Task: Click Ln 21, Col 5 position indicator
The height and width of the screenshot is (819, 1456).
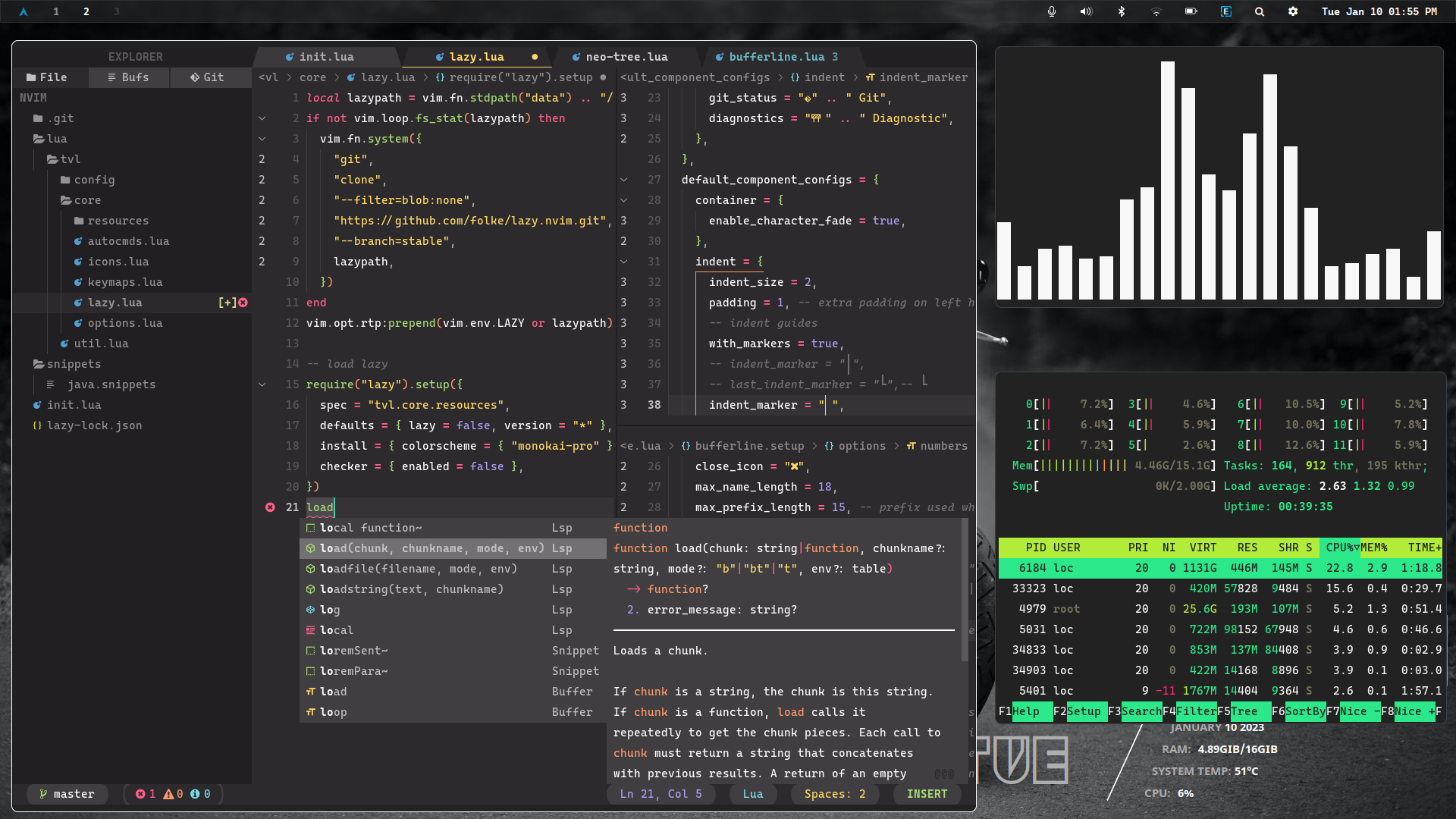Action: click(x=661, y=794)
